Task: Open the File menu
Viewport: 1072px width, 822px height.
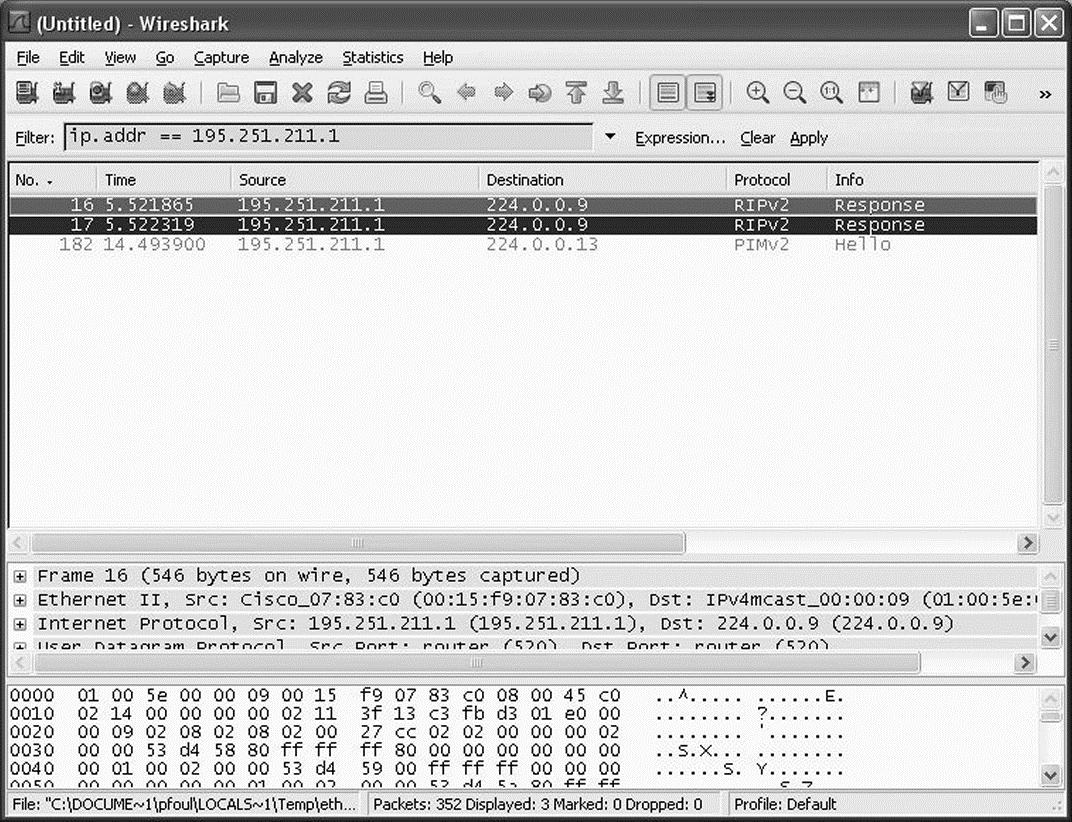Action: [x=28, y=57]
